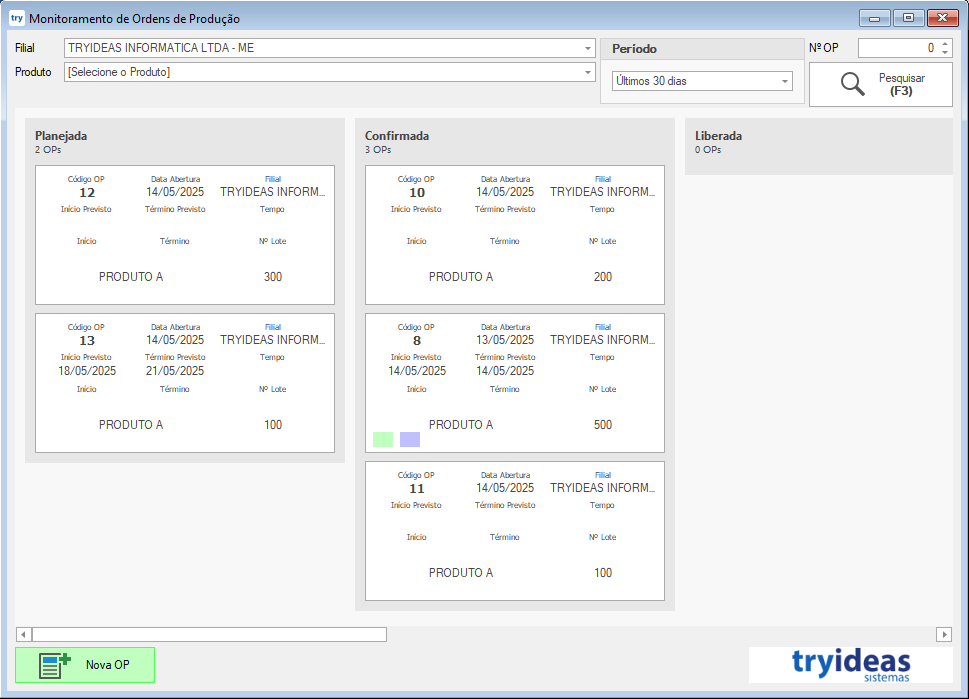969x699 pixels.
Task: Minimize the Monitoramento window
Action: click(x=874, y=18)
